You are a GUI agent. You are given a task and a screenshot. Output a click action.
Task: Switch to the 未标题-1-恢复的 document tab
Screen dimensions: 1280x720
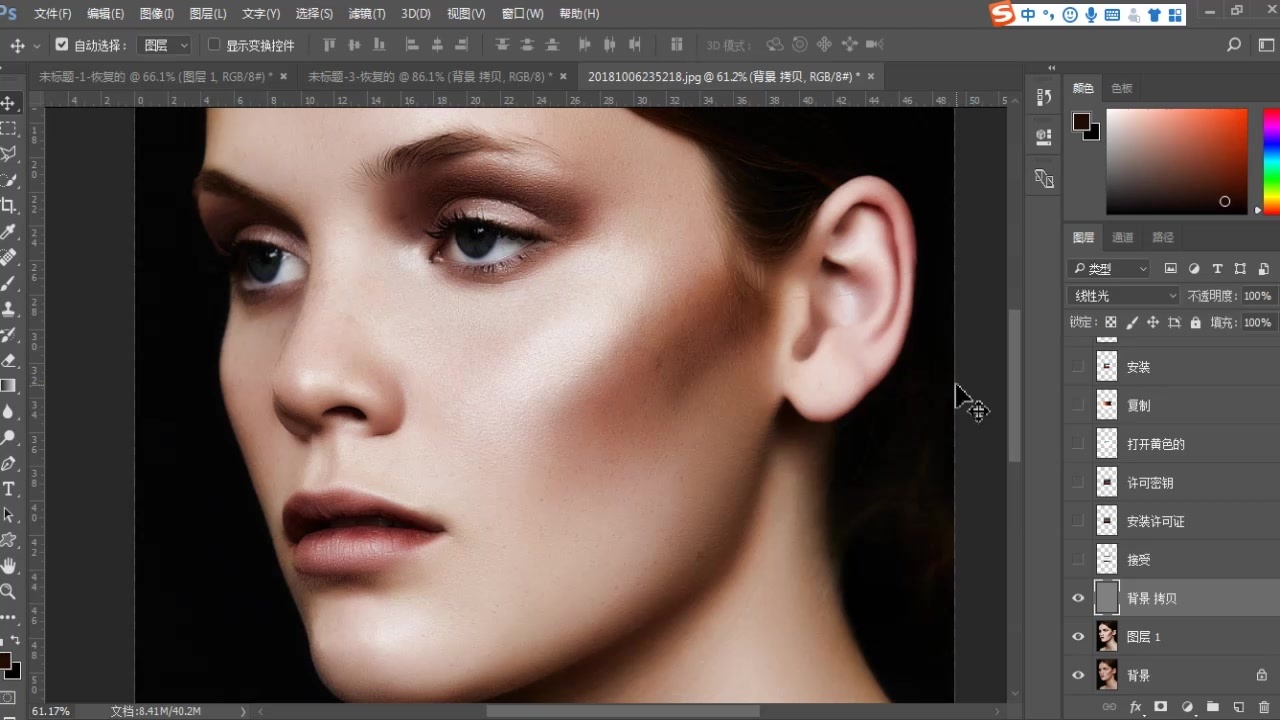pyautogui.click(x=155, y=77)
